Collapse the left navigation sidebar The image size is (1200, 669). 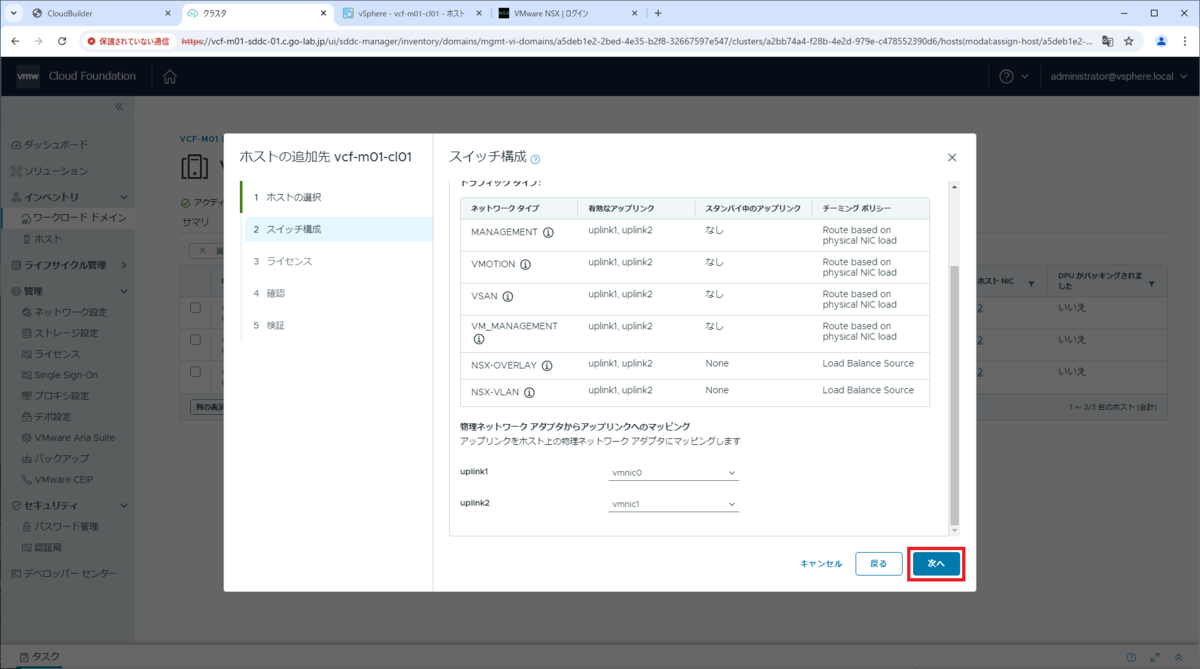pyautogui.click(x=119, y=106)
